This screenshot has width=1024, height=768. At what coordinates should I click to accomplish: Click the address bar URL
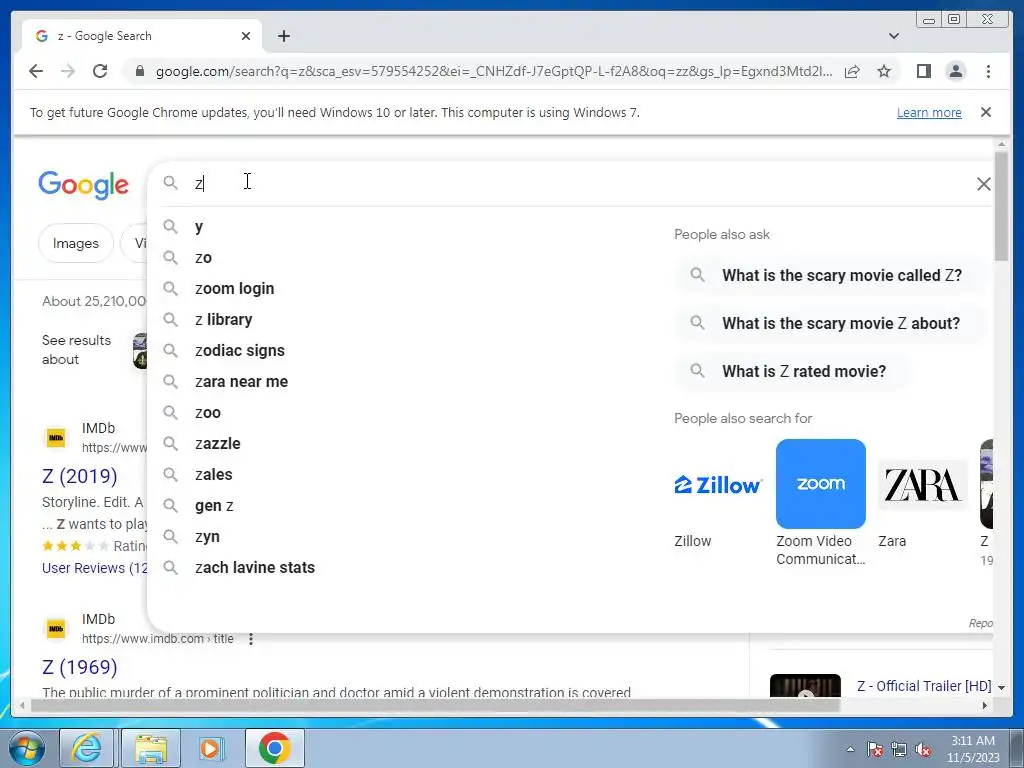tap(494, 71)
